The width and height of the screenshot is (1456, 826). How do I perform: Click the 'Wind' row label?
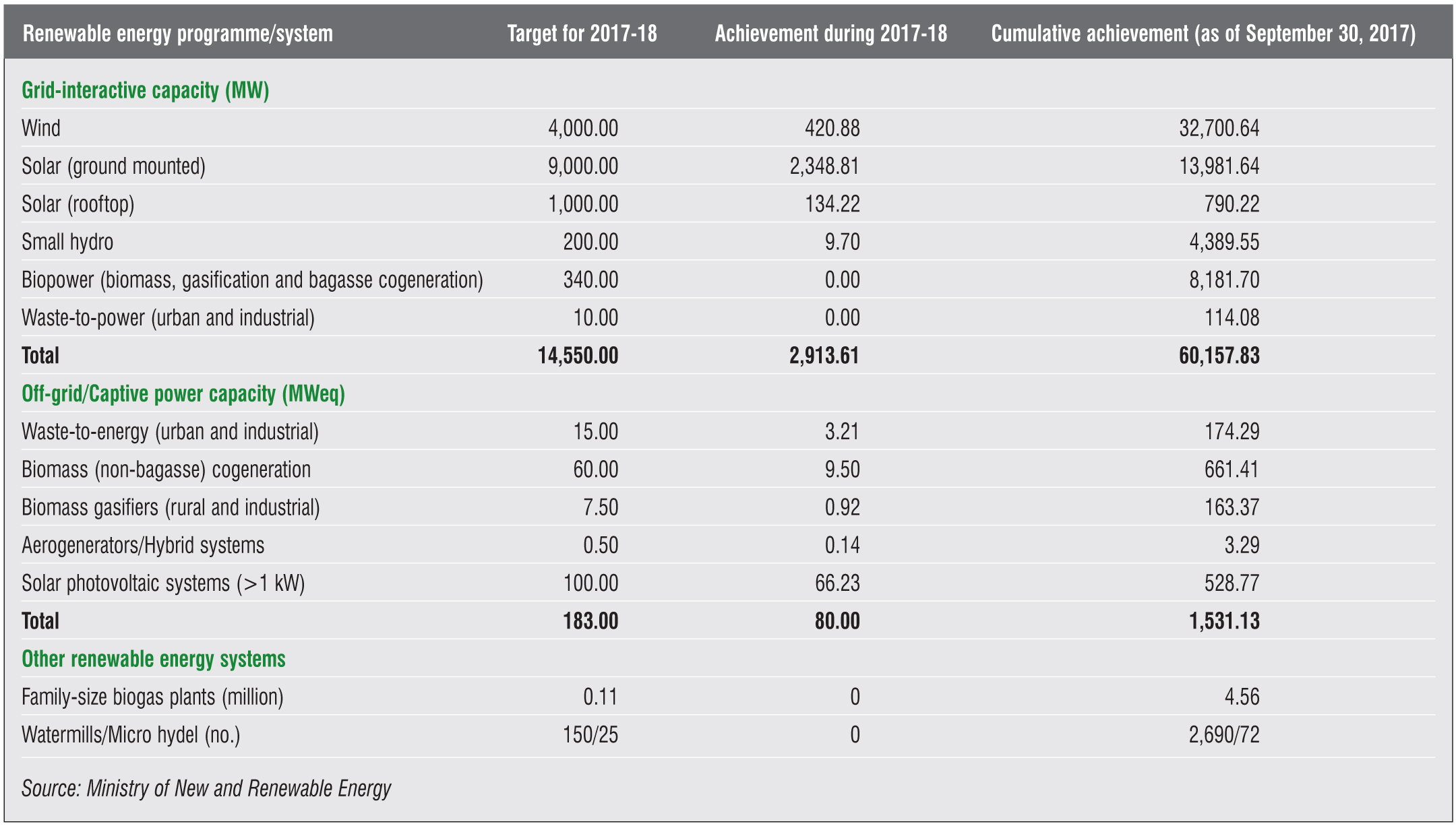pyautogui.click(x=41, y=128)
